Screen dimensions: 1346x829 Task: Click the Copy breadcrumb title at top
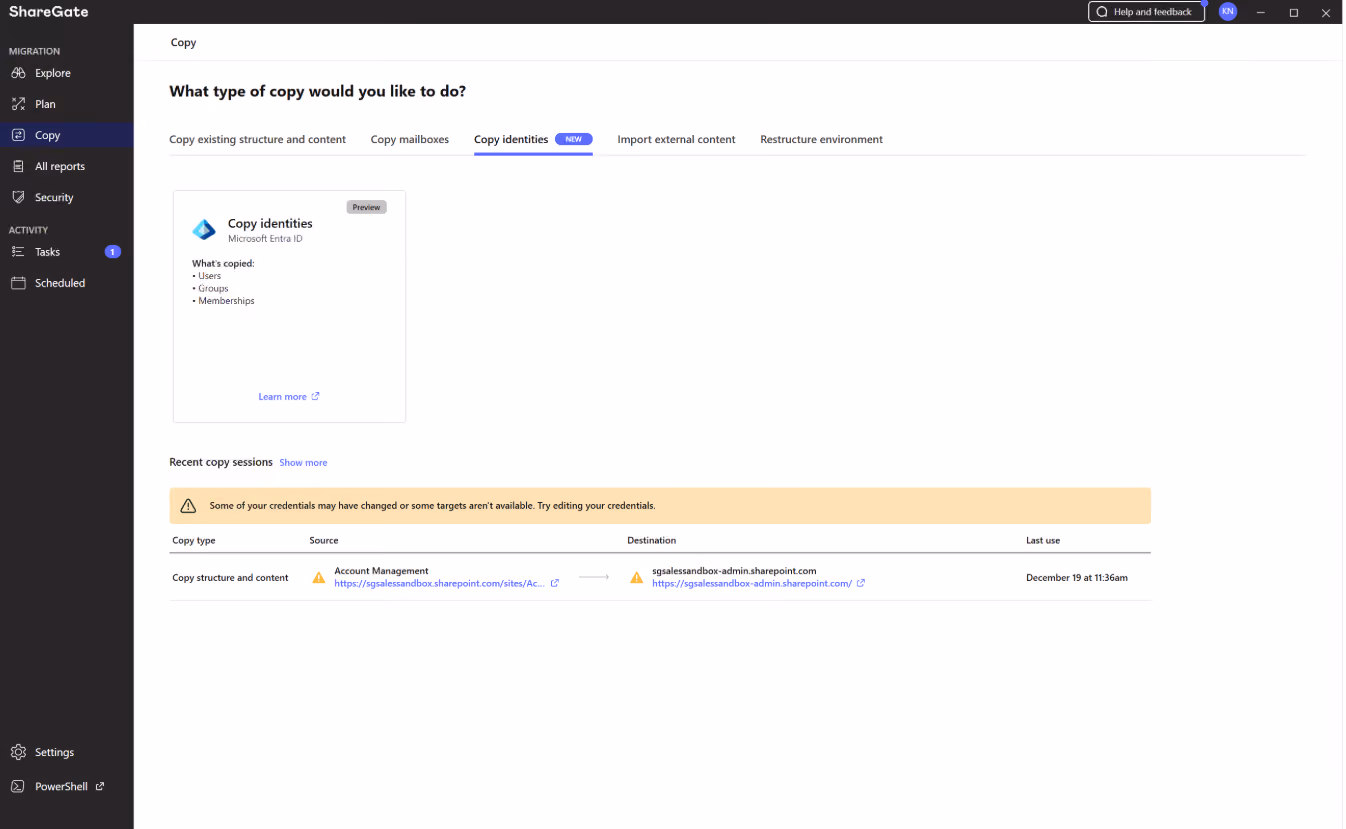(x=183, y=43)
